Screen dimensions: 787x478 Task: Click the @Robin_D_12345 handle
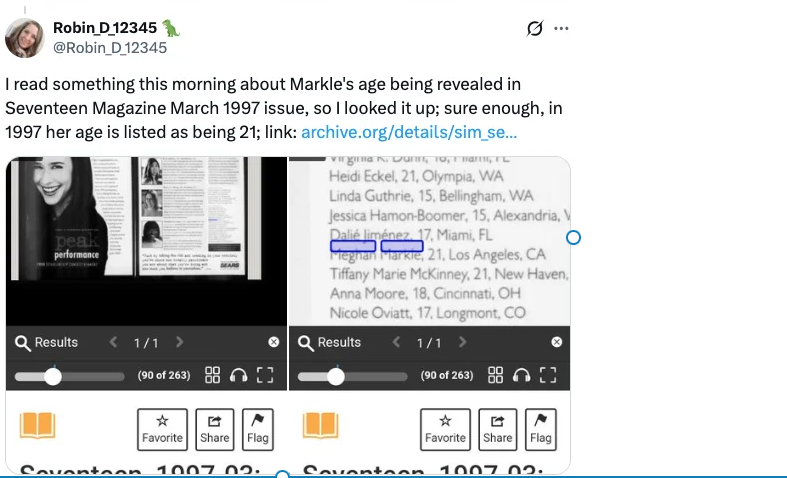coord(110,47)
